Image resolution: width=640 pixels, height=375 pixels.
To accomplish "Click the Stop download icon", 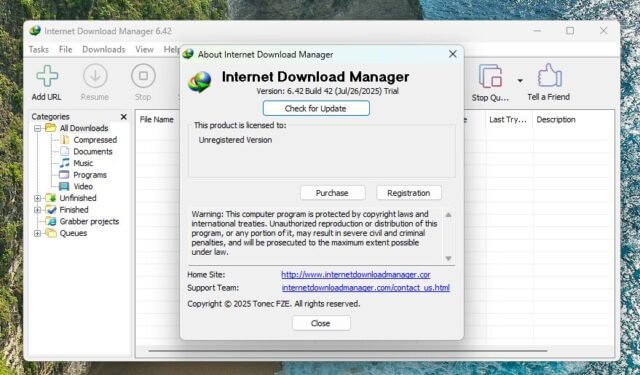I will (143, 76).
